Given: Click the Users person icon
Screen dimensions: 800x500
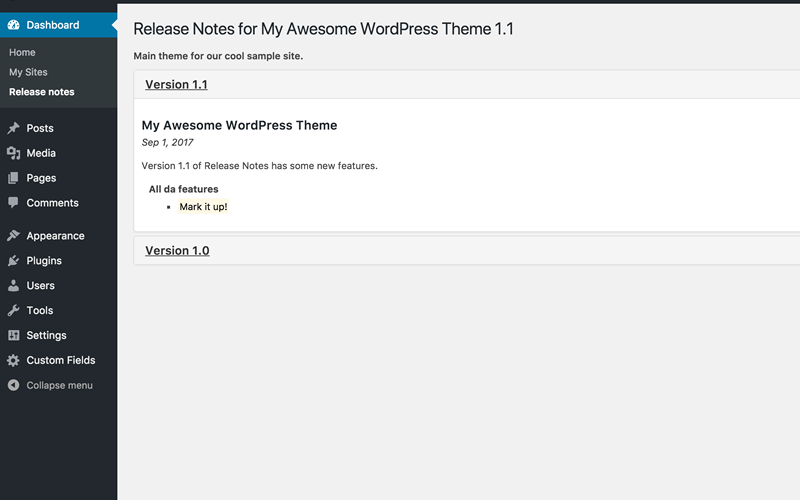Looking at the screenshot, I should pos(14,286).
